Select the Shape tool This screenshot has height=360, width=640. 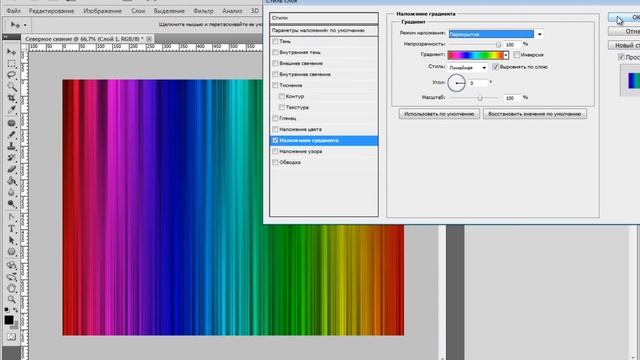coord(11,252)
